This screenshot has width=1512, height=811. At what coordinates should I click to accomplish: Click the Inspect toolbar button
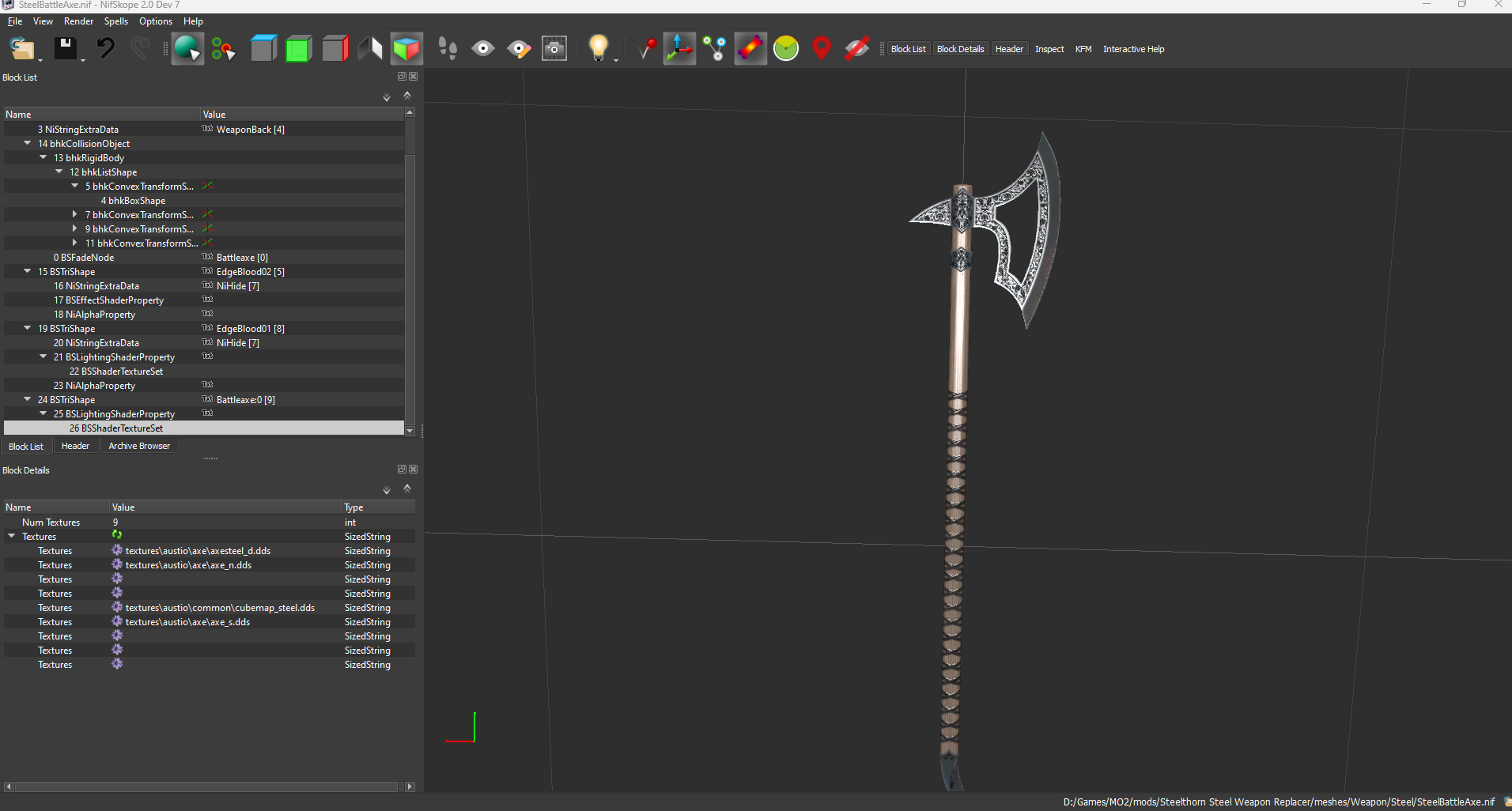1049,49
